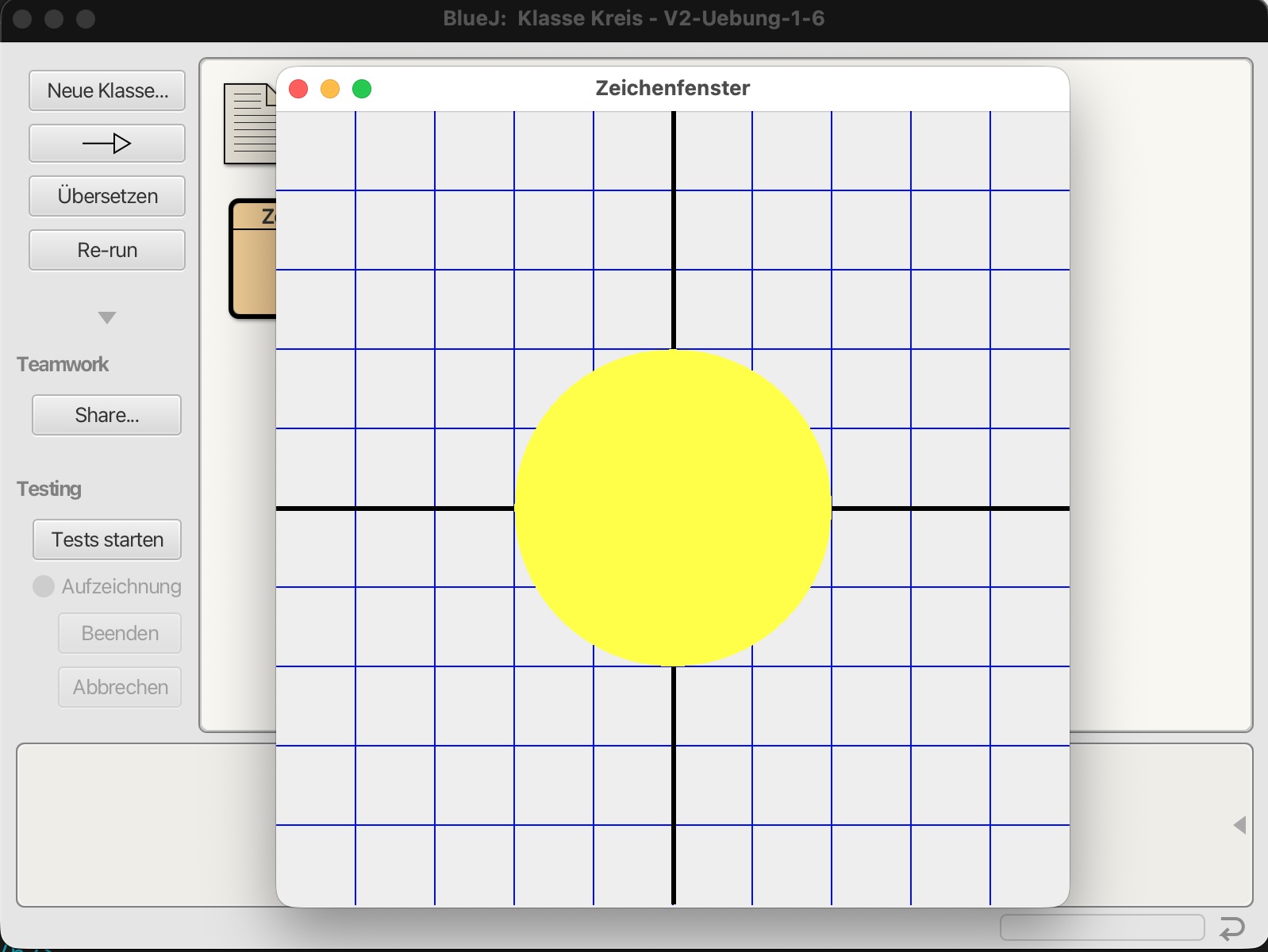Maximize the Zeichenfenster with green button
Viewport: 1268px width, 952px height.
(x=362, y=89)
